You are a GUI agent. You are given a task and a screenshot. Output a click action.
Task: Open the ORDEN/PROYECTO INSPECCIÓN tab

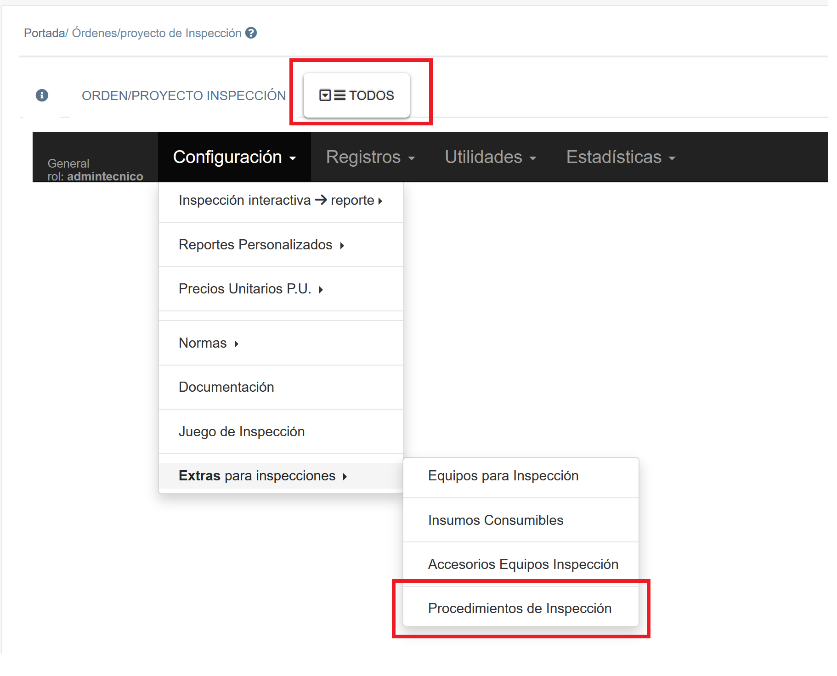[x=184, y=96]
